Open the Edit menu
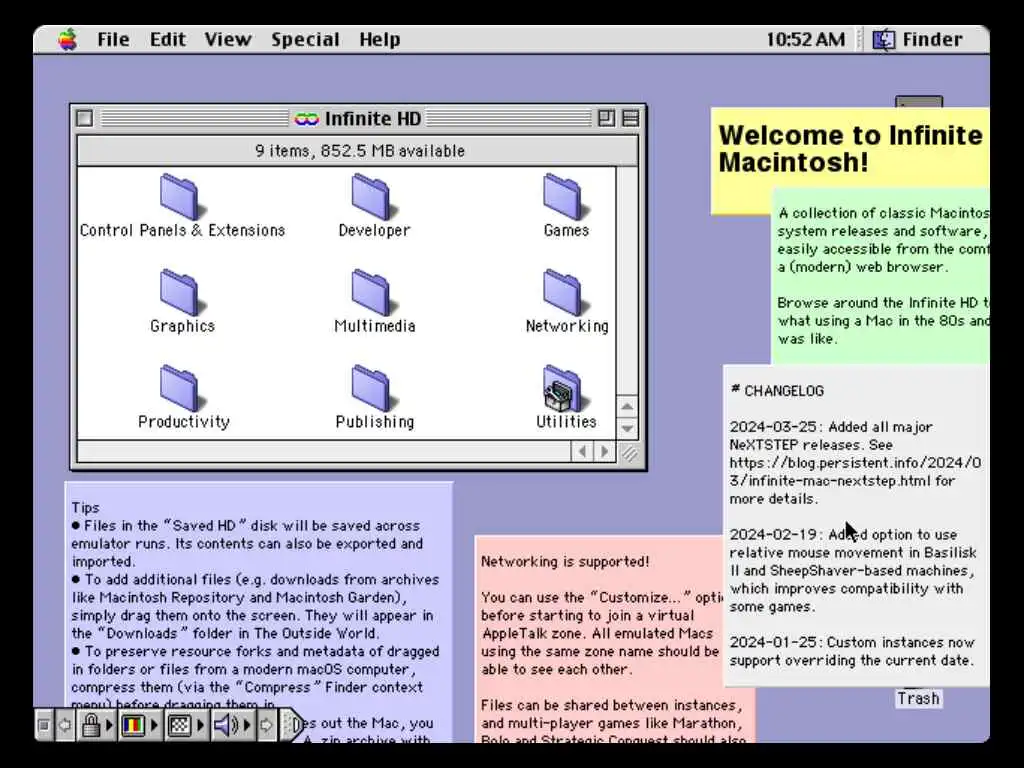This screenshot has height=768, width=1024. 168,40
